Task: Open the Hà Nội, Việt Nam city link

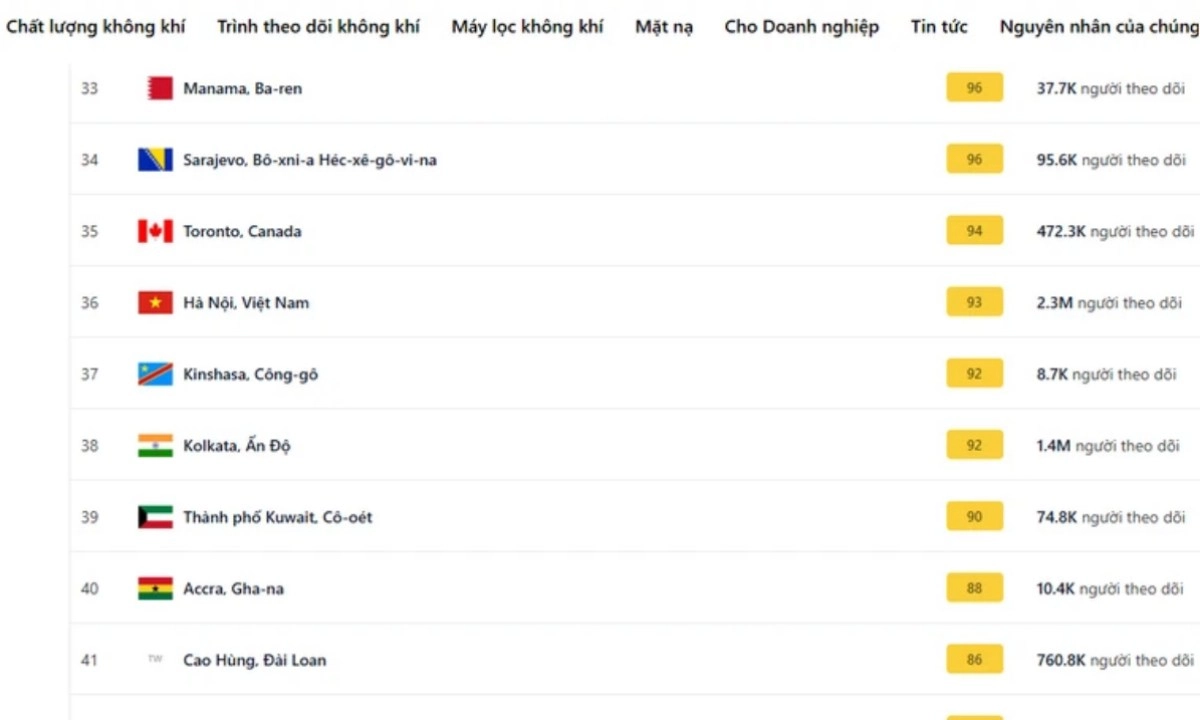Action: [x=246, y=303]
